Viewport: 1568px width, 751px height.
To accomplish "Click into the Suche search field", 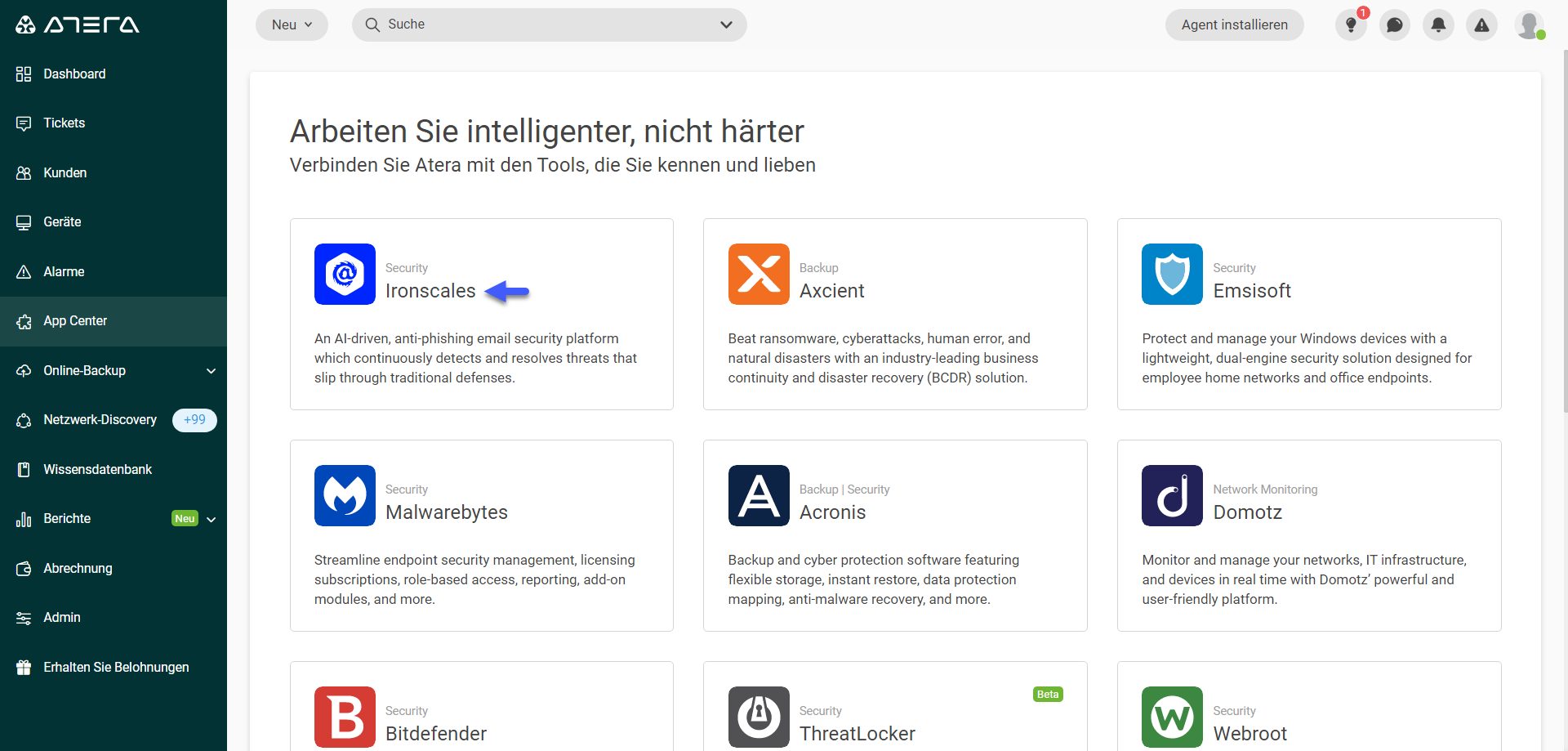I will tap(549, 25).
